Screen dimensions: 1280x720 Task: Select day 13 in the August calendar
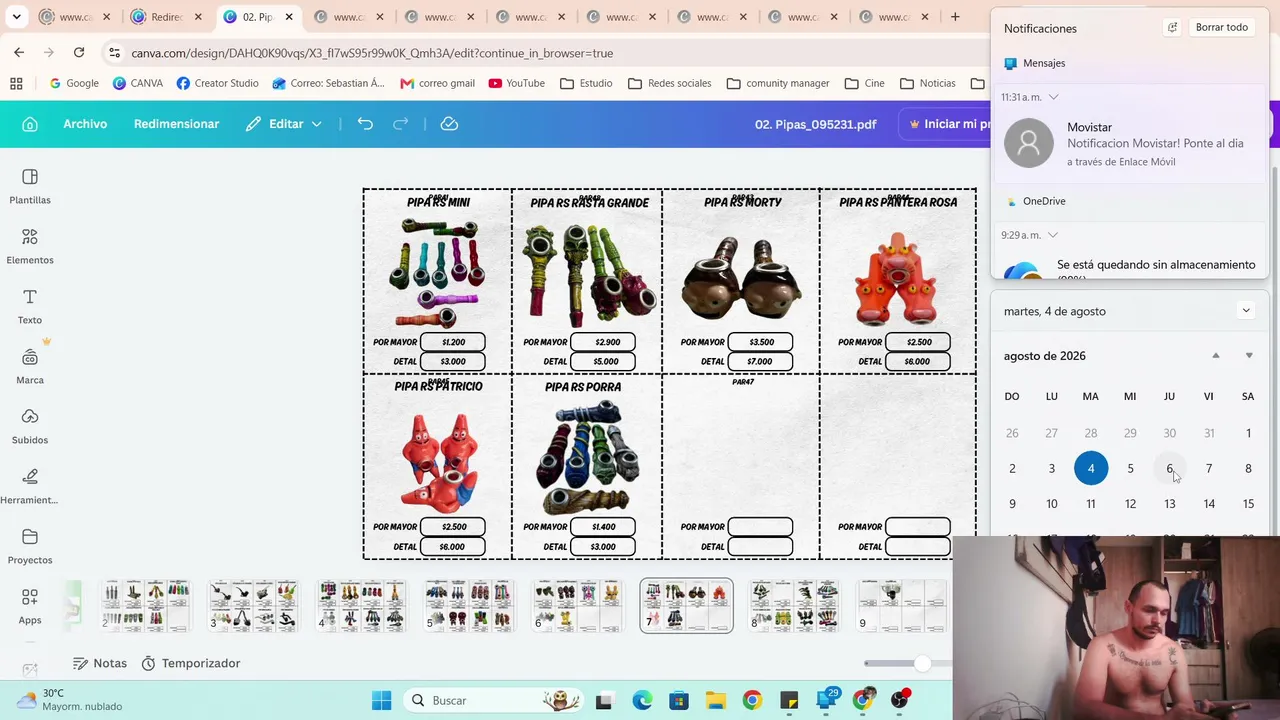click(x=1169, y=504)
